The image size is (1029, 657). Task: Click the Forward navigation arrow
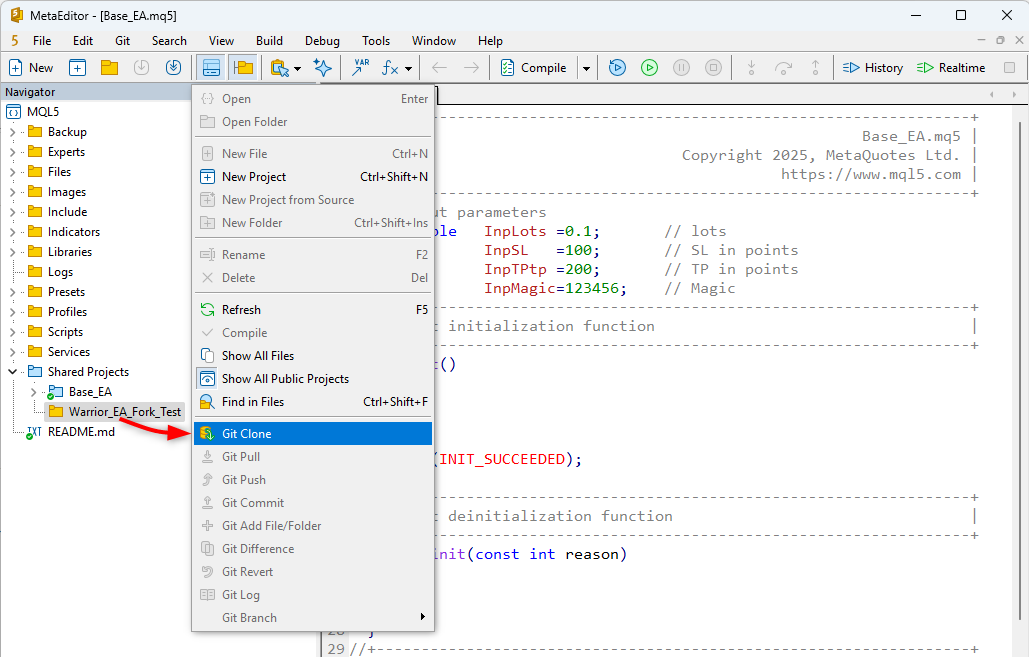coord(471,68)
